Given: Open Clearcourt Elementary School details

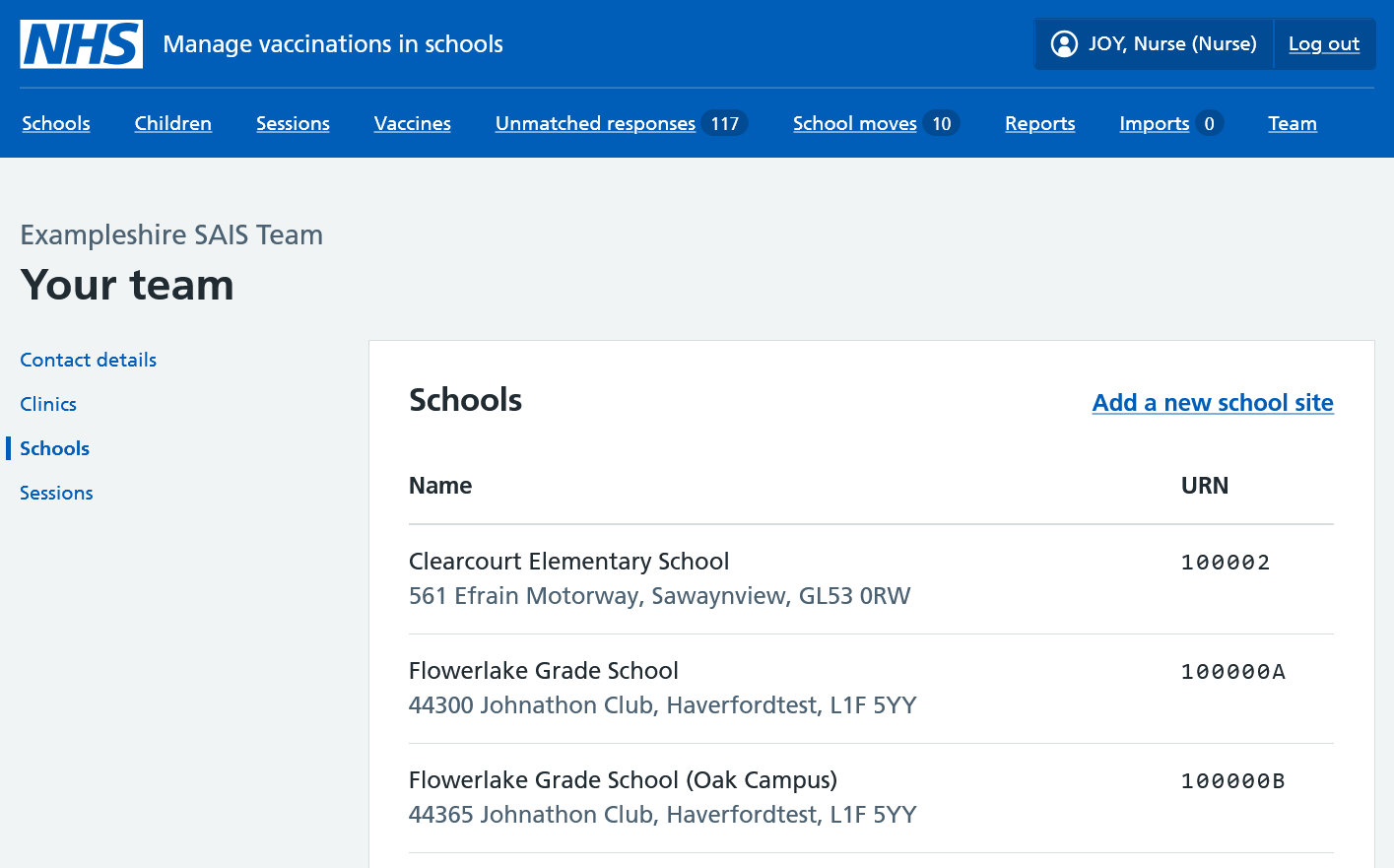Looking at the screenshot, I should (569, 561).
